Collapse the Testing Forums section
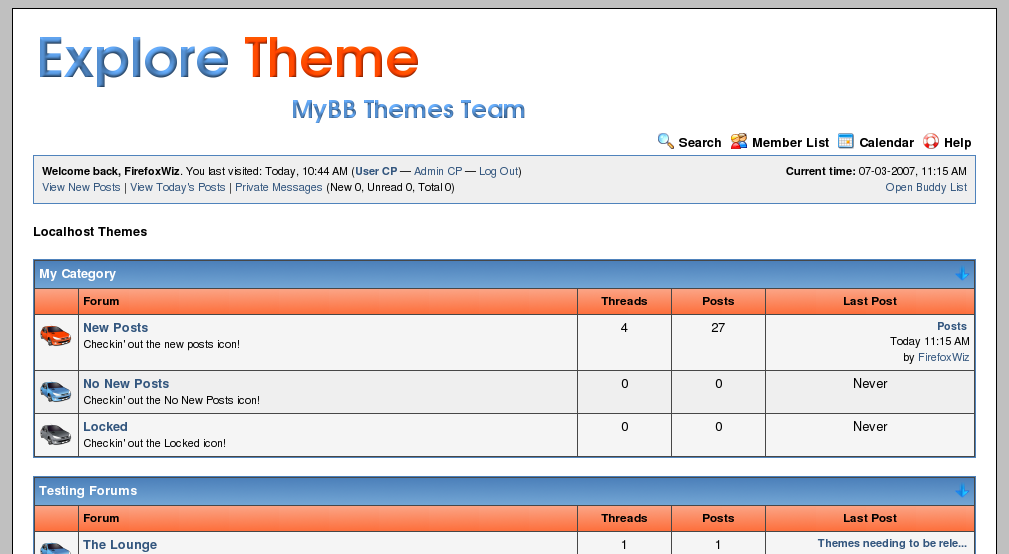The image size is (1009, 554). 961,491
